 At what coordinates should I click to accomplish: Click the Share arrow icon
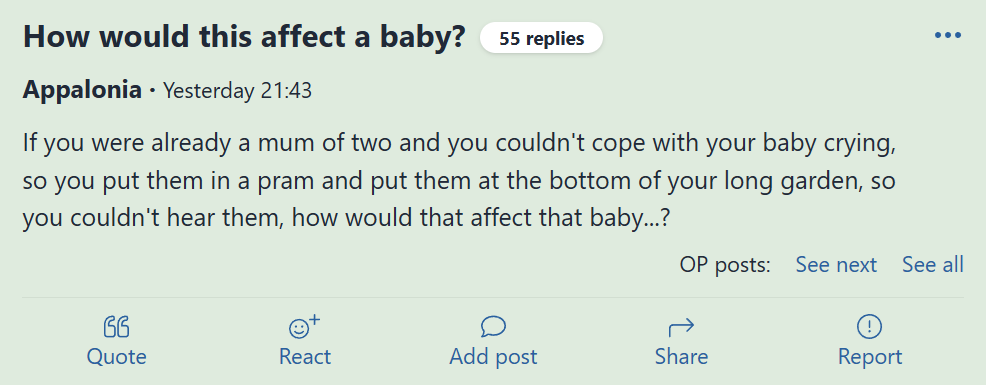point(681,327)
